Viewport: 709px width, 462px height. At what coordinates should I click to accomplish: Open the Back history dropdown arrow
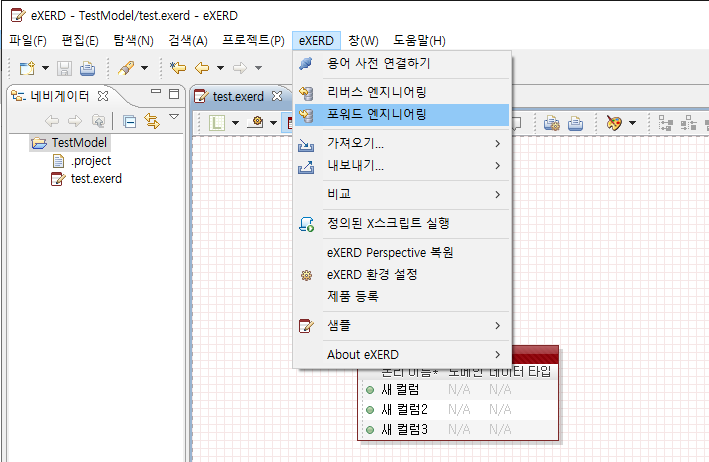tap(220, 68)
